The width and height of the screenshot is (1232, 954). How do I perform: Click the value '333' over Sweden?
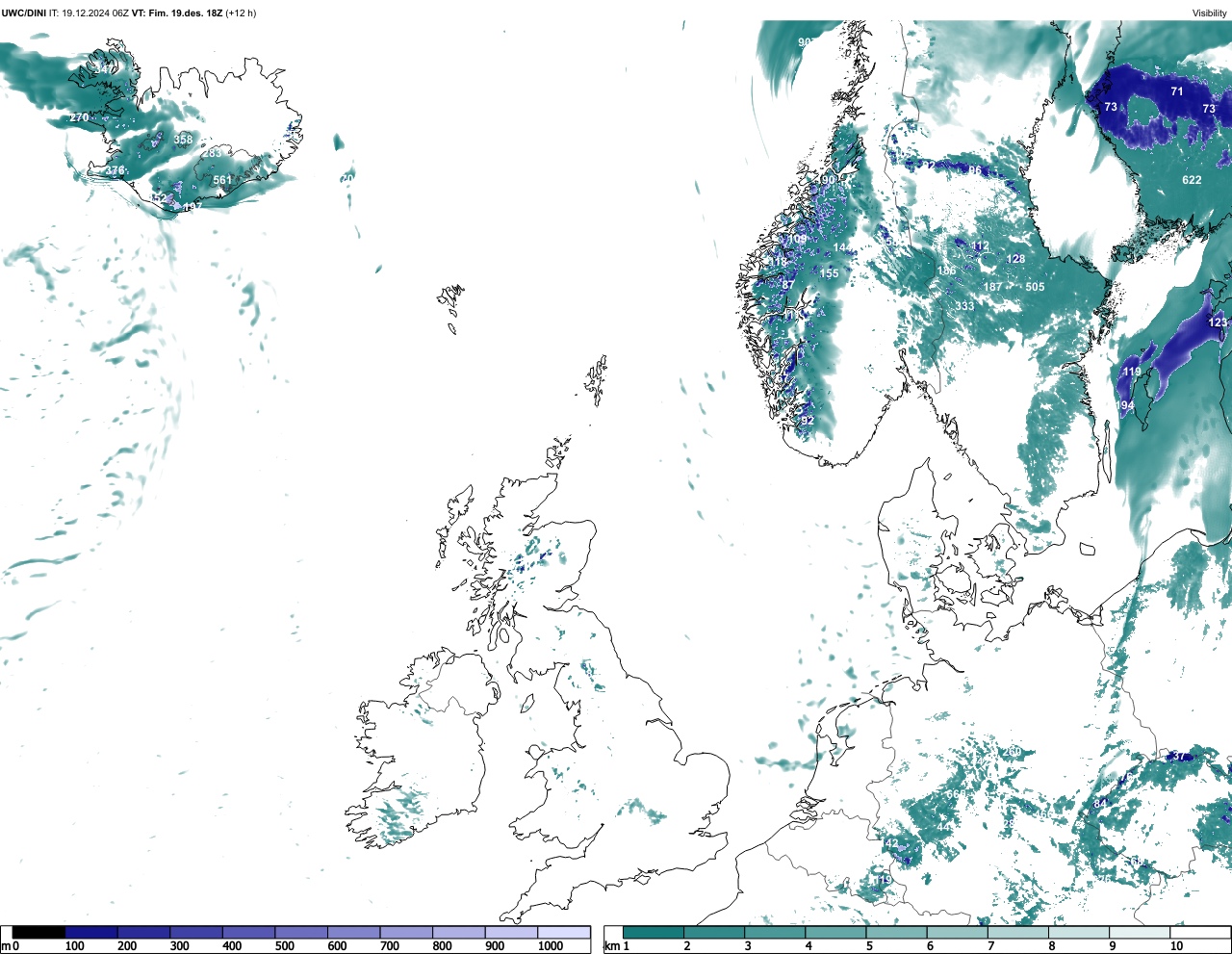point(964,306)
